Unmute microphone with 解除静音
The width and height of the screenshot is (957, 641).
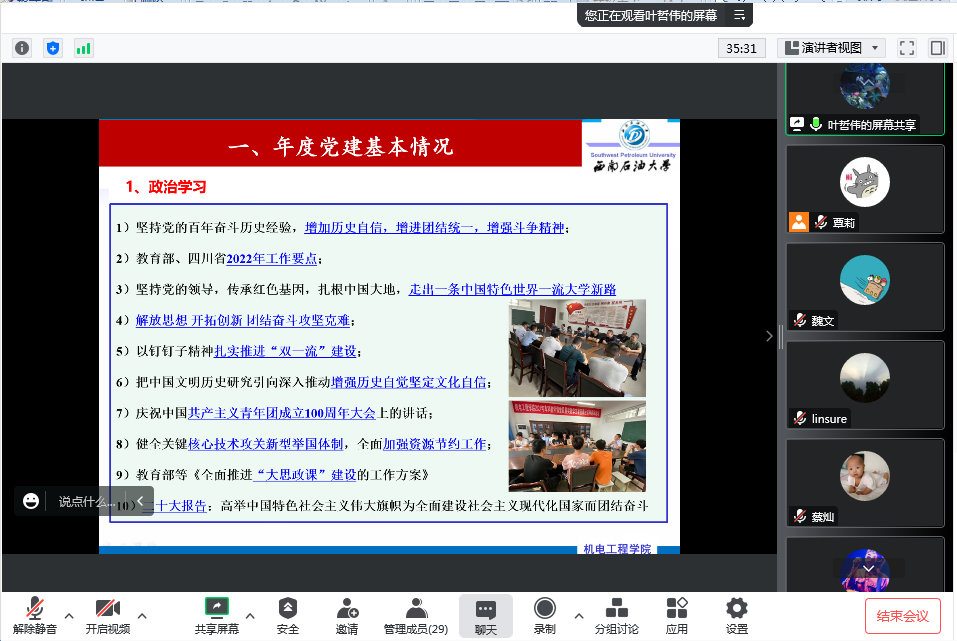click(34, 615)
